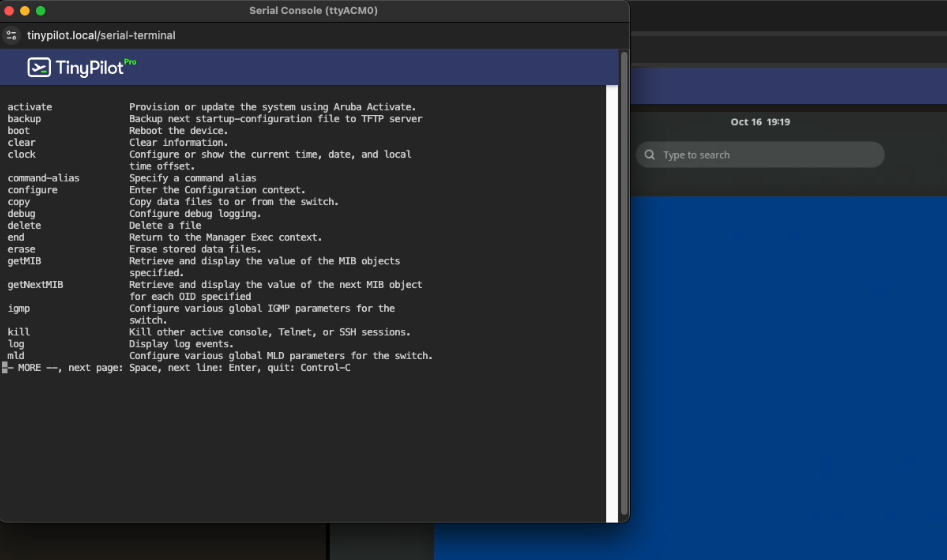Screen dimensions: 947x560
Task: Open the Oct 16 19:19 clock menu
Action: 760,122
